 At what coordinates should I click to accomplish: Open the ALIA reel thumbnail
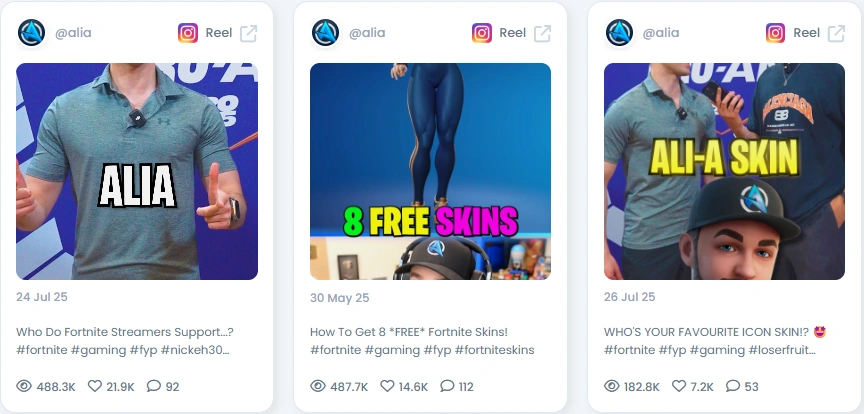pyautogui.click(x=137, y=171)
